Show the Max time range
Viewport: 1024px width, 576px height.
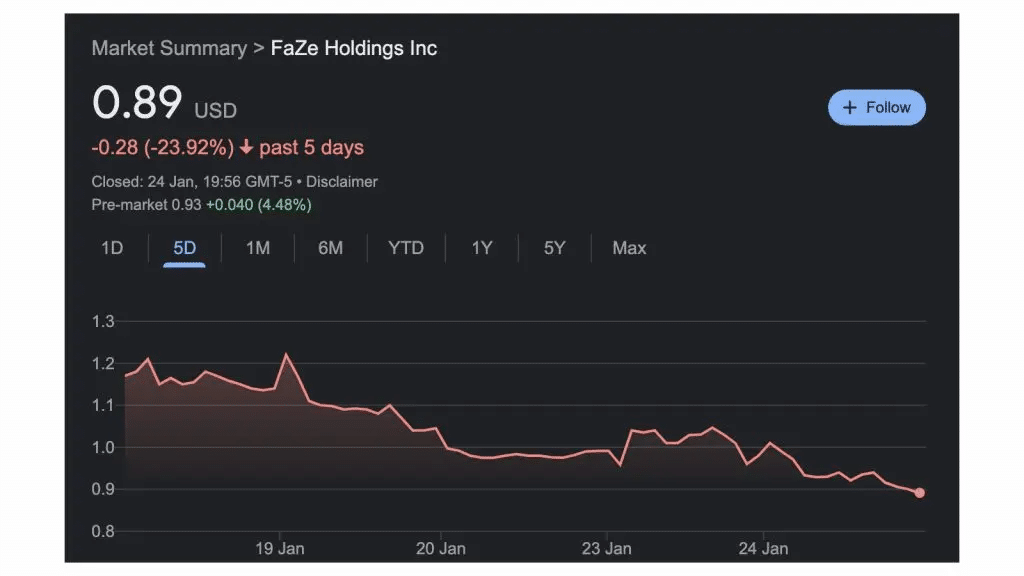pos(629,248)
